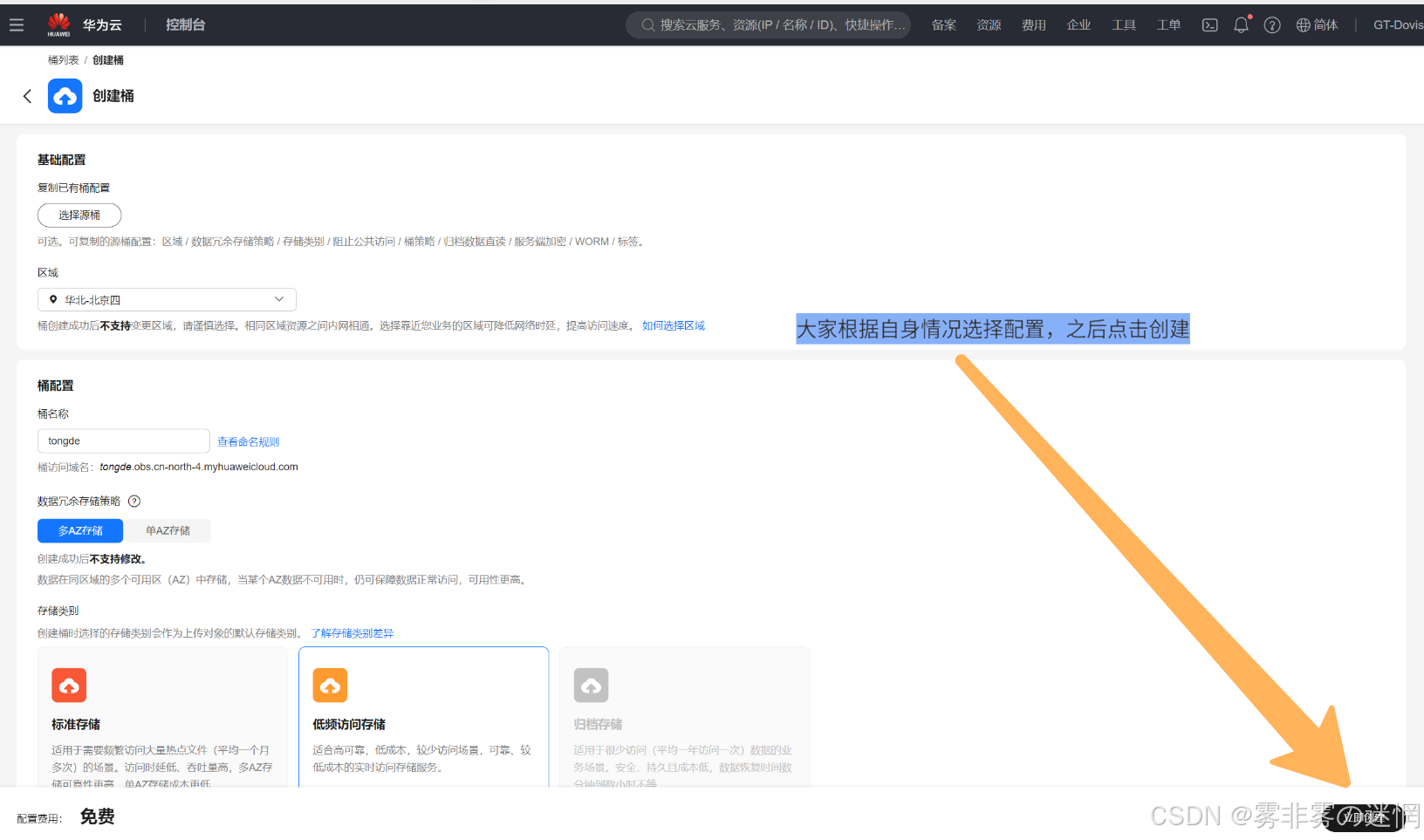This screenshot has width=1424, height=840.
Task: Click the back arrow beside 创建桶
Action: (27, 96)
